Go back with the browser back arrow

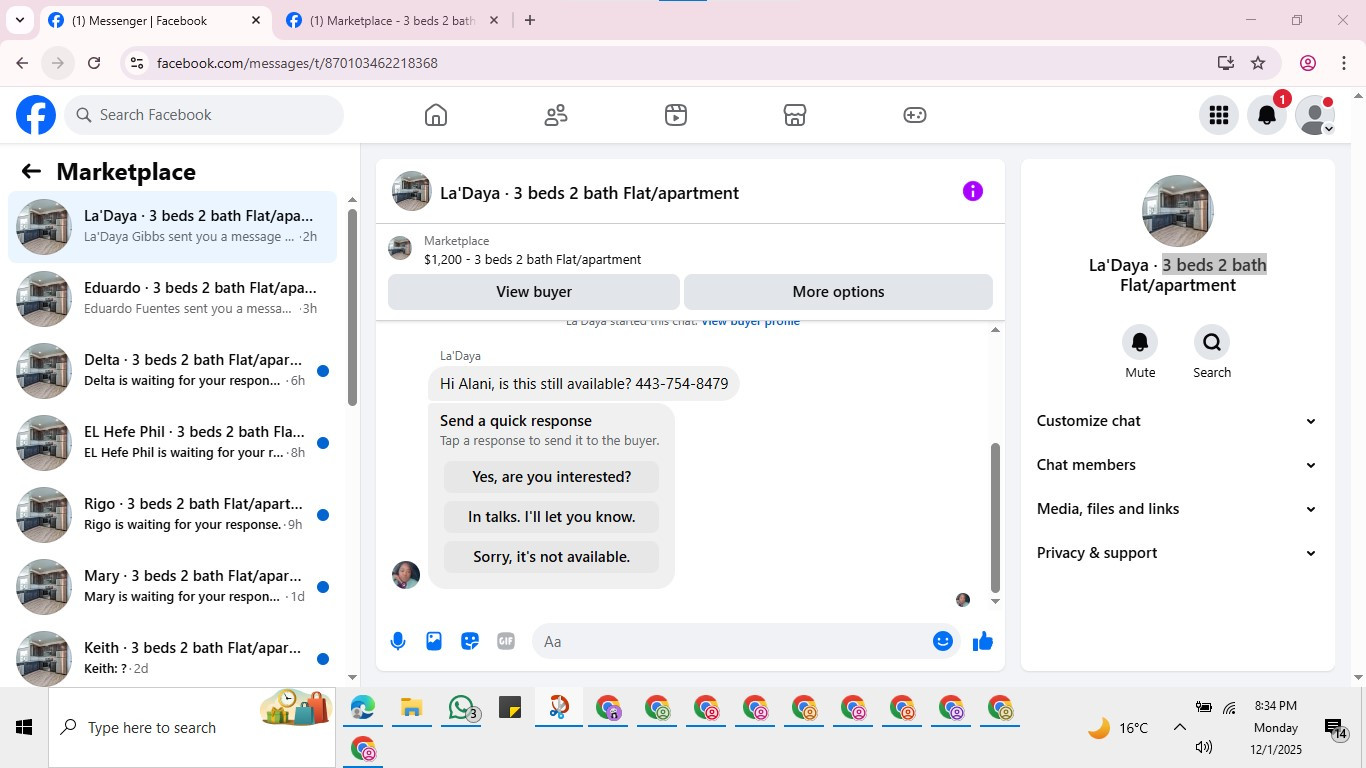point(22,63)
